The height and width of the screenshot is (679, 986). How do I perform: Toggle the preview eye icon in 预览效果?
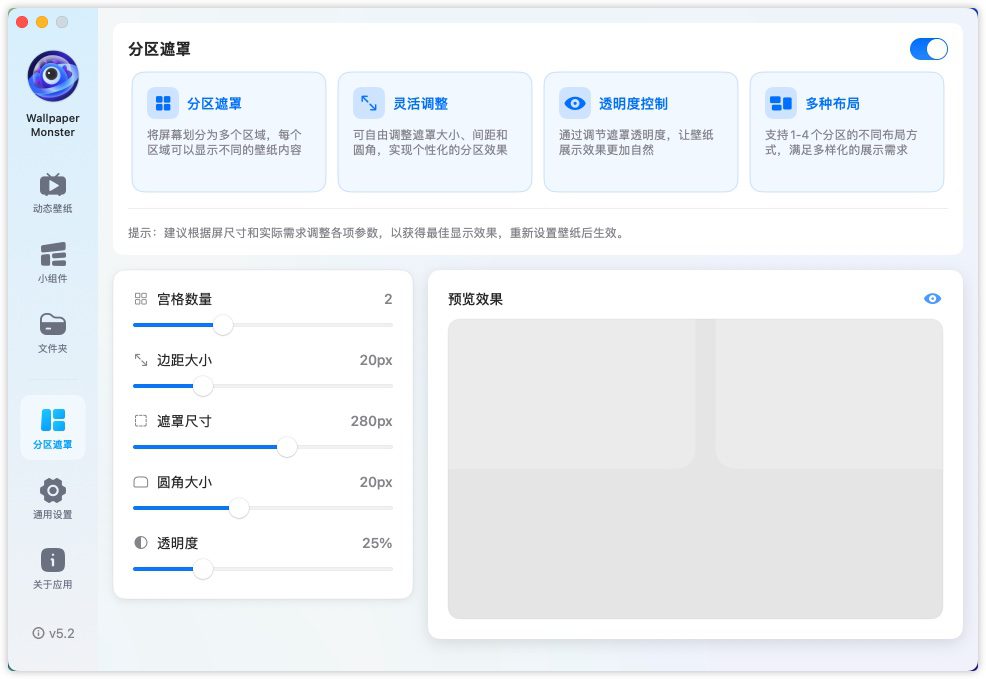click(x=932, y=299)
